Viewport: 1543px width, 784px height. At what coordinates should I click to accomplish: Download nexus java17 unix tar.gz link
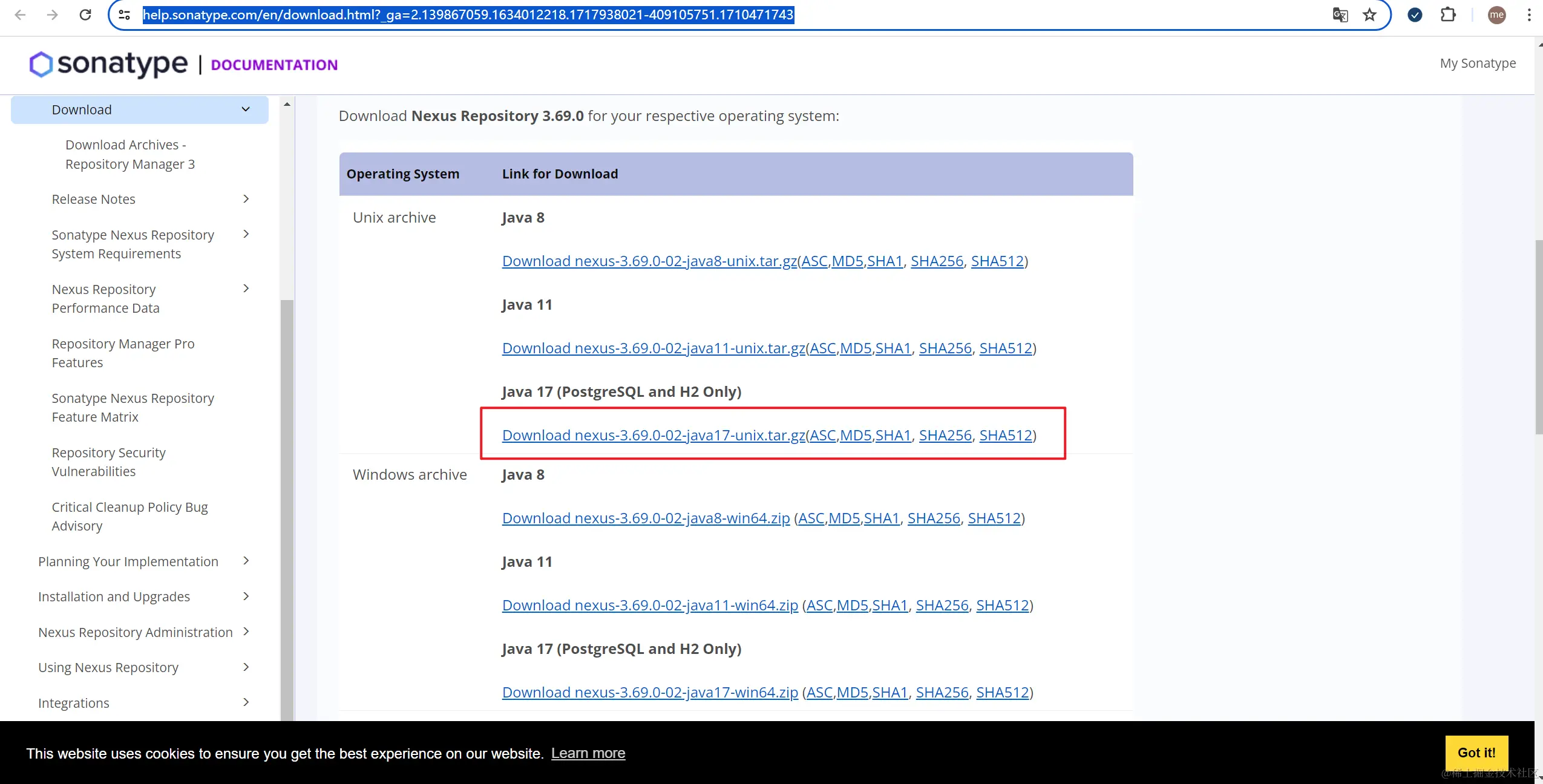point(654,435)
